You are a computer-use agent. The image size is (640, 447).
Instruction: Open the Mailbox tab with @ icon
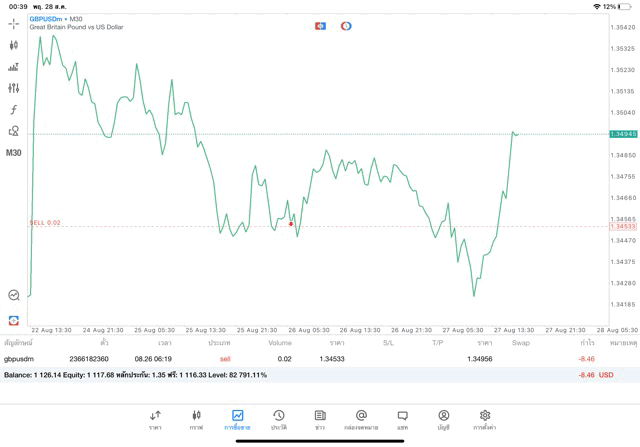361,419
